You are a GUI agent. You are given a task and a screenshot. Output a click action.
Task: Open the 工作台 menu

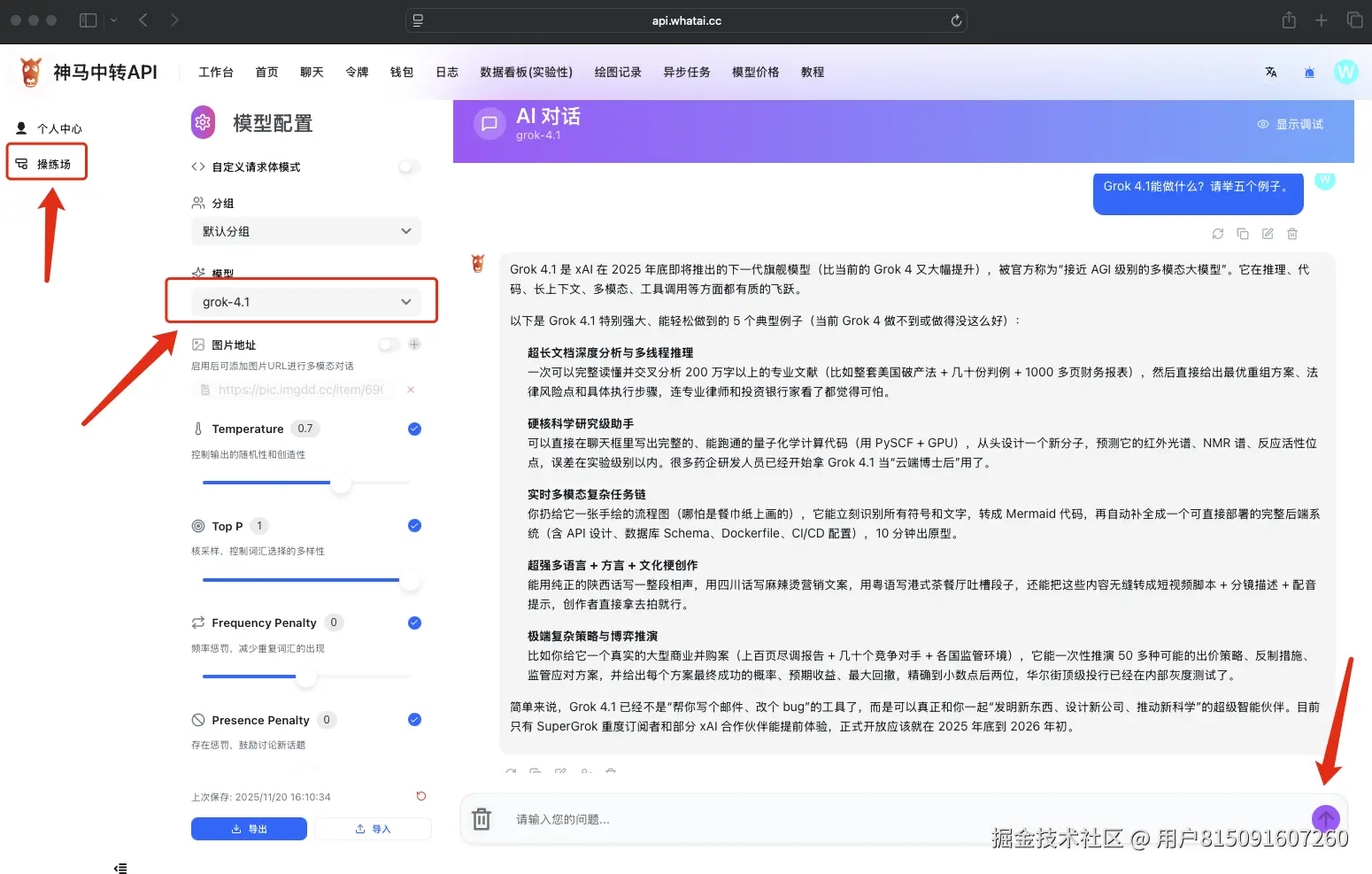click(216, 73)
